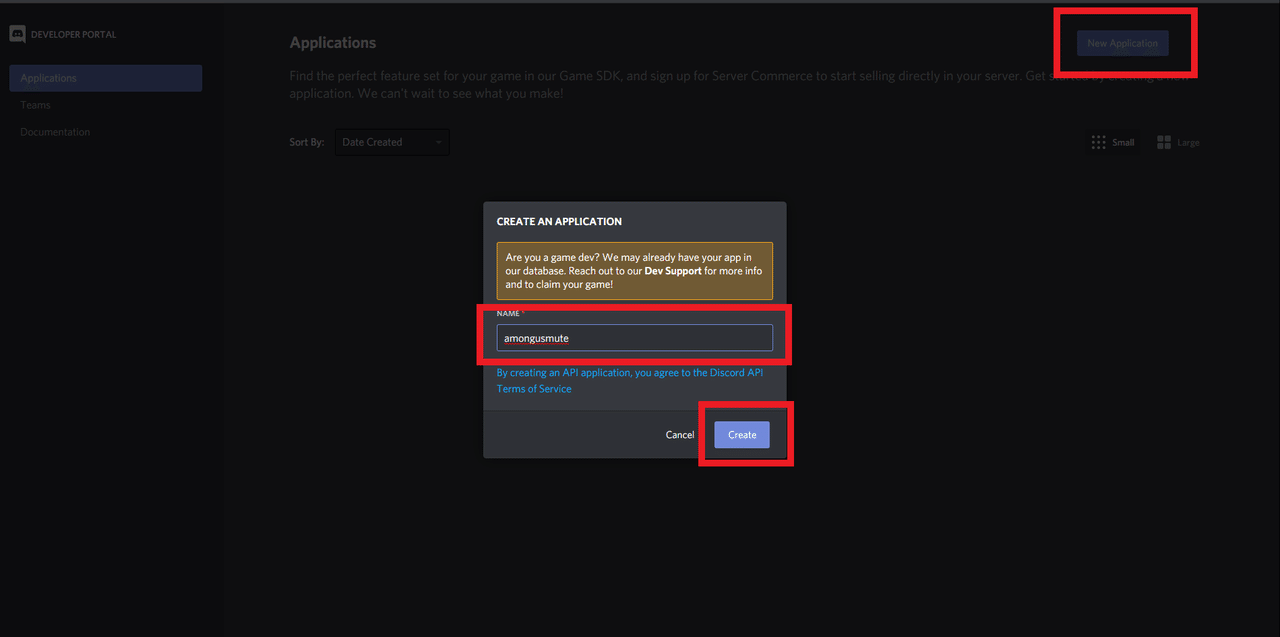Switch to the Large view label
The width and height of the screenshot is (1280, 637).
pos(1188,143)
